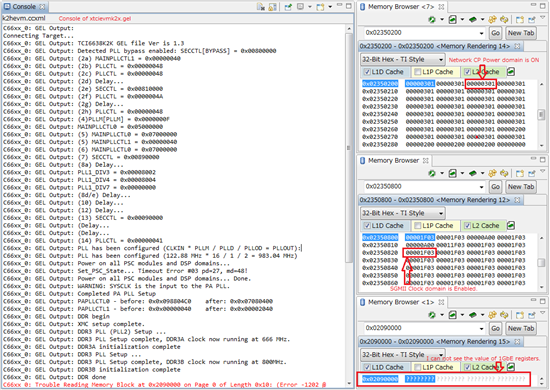Viewport: 550px width, 390px height.
Task: Click the new view icon in middle Memory Browser
Action: click(x=520, y=173)
